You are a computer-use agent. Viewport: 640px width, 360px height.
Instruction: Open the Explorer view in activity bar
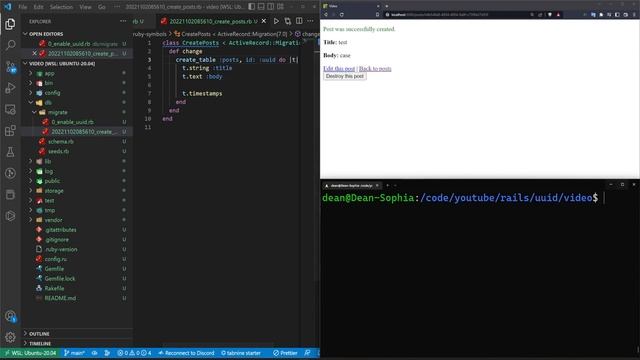click(x=10, y=24)
